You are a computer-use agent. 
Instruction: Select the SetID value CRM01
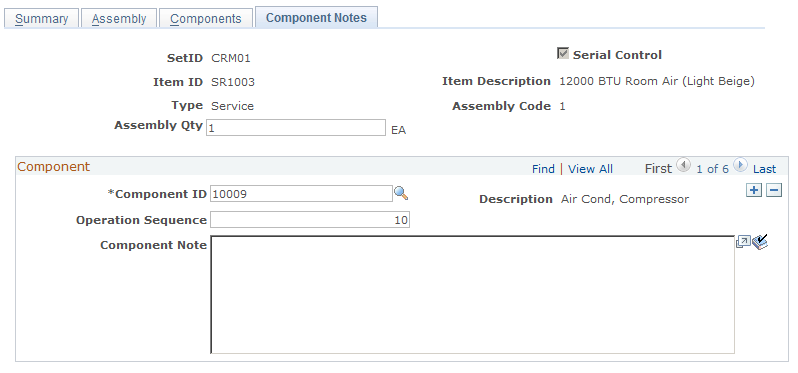point(231,58)
